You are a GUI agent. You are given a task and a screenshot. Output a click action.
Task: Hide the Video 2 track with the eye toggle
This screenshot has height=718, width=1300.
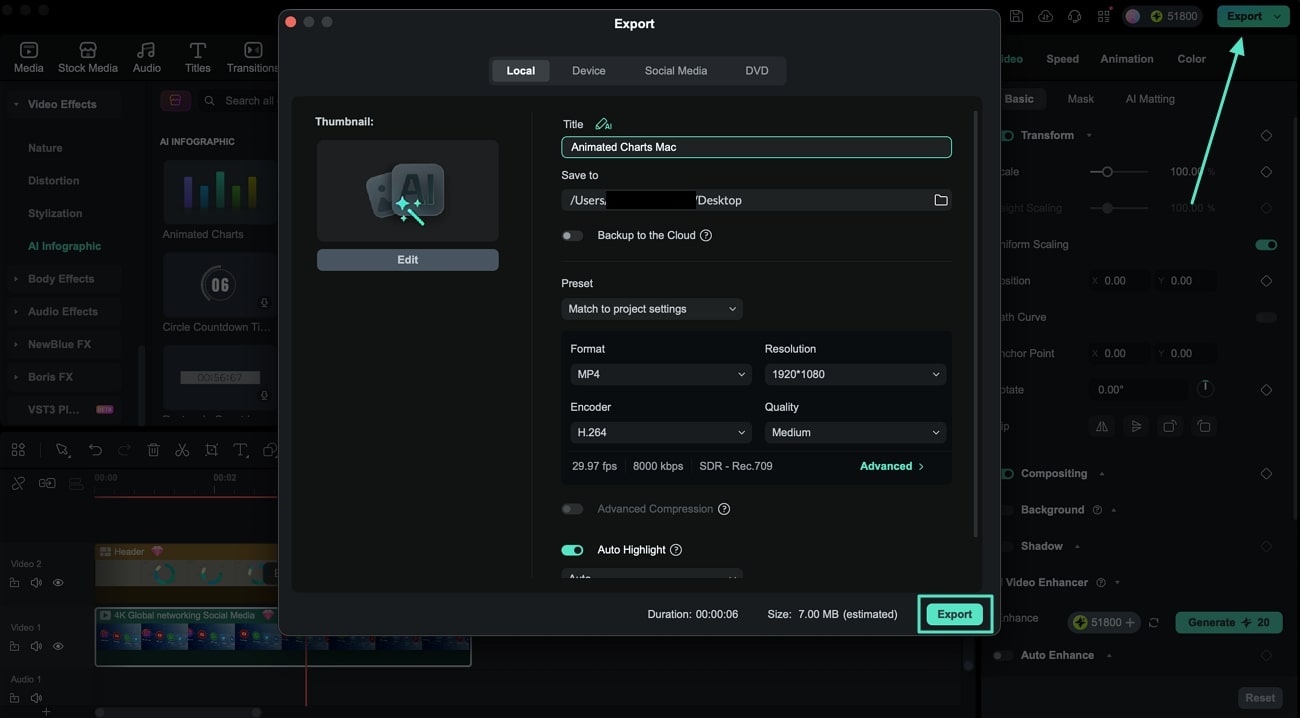(58, 582)
